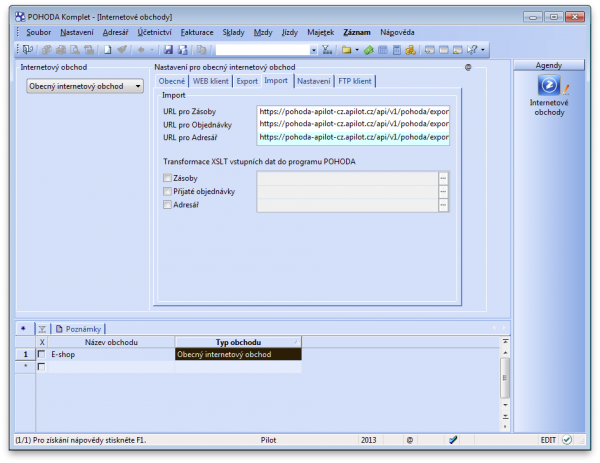Open the calculator toolbar icon
Screen dimensions: 600x463
[397, 50]
